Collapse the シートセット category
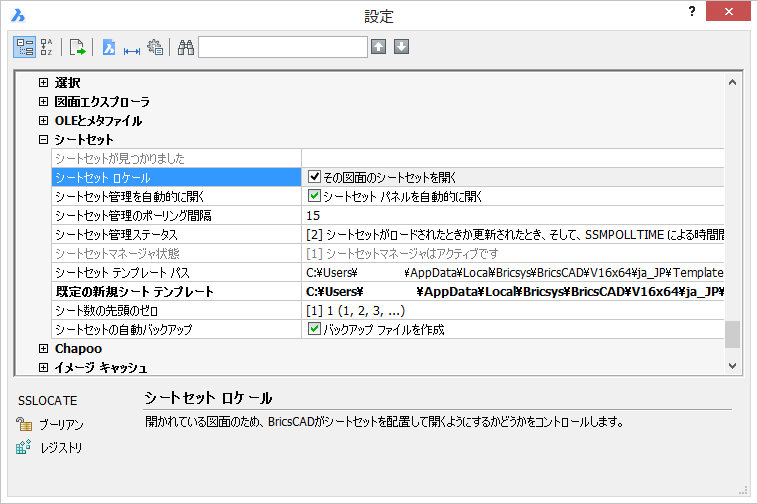Screen dimensions: 757x504 click(x=43, y=140)
